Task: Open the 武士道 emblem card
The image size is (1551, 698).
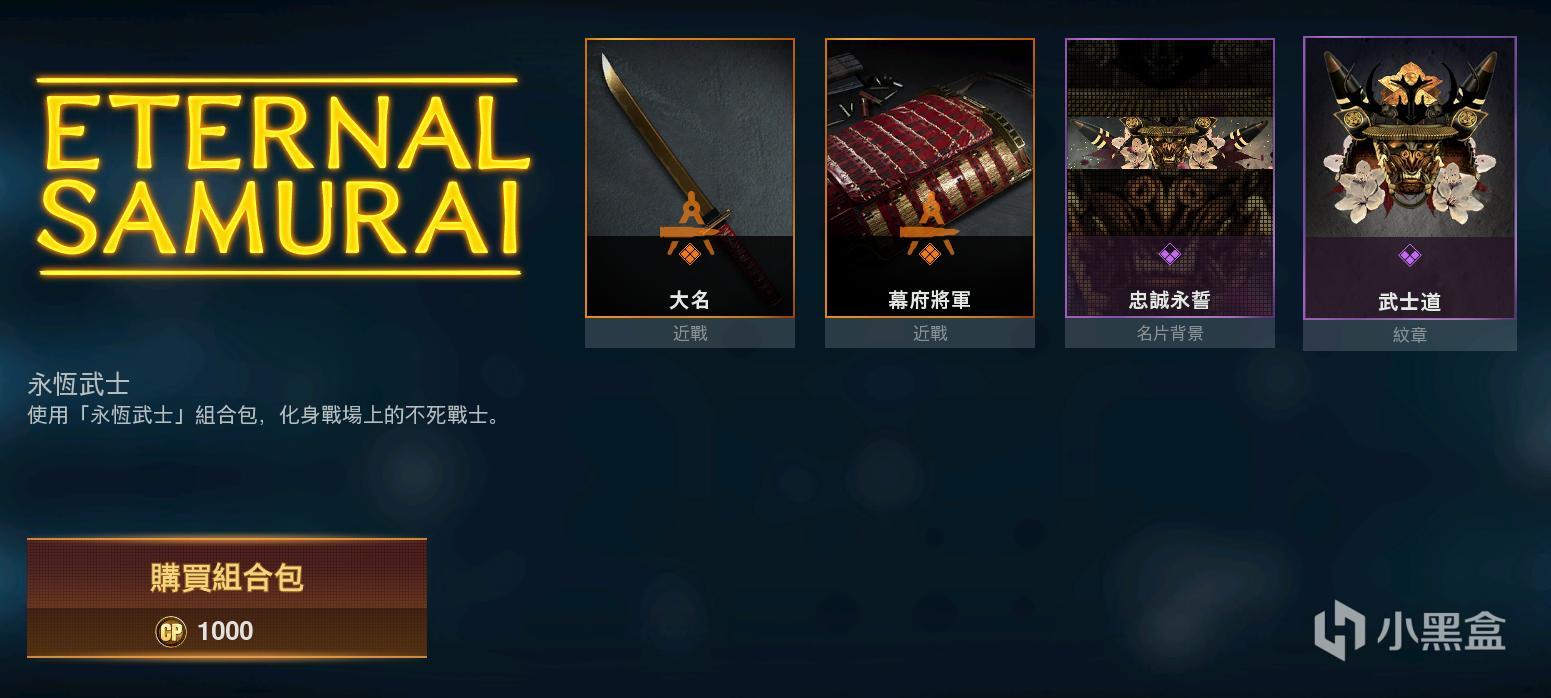Action: (x=1410, y=178)
